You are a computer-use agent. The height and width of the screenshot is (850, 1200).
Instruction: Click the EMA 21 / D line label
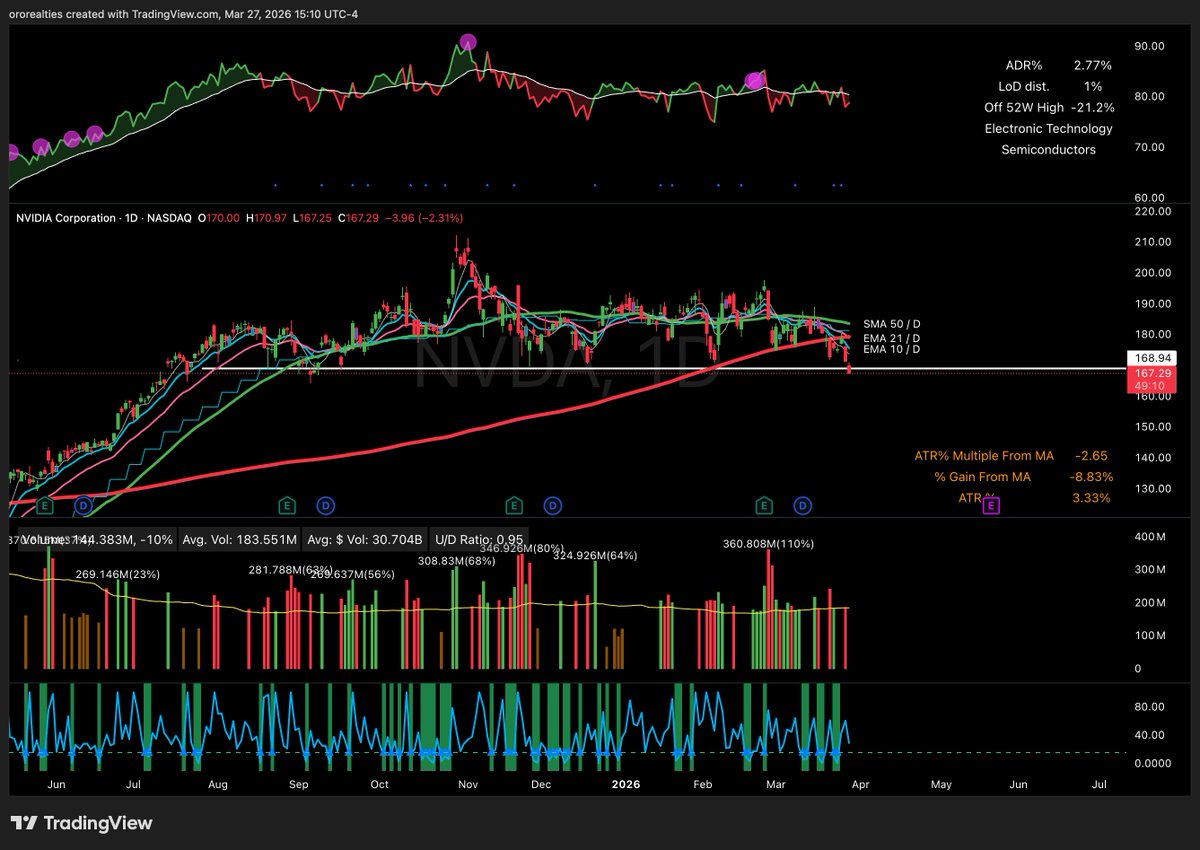coord(891,337)
